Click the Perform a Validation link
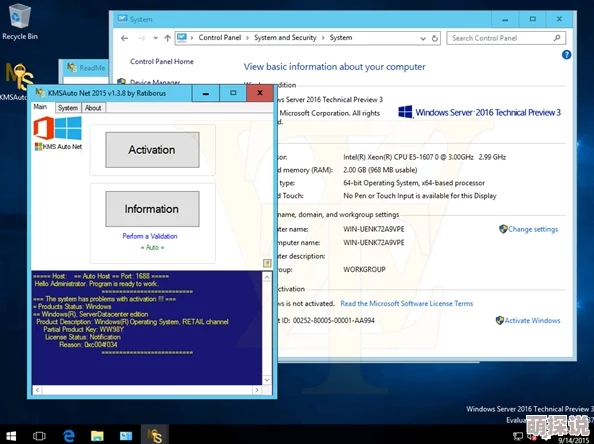Viewport: 594px width, 444px height. pos(150,236)
